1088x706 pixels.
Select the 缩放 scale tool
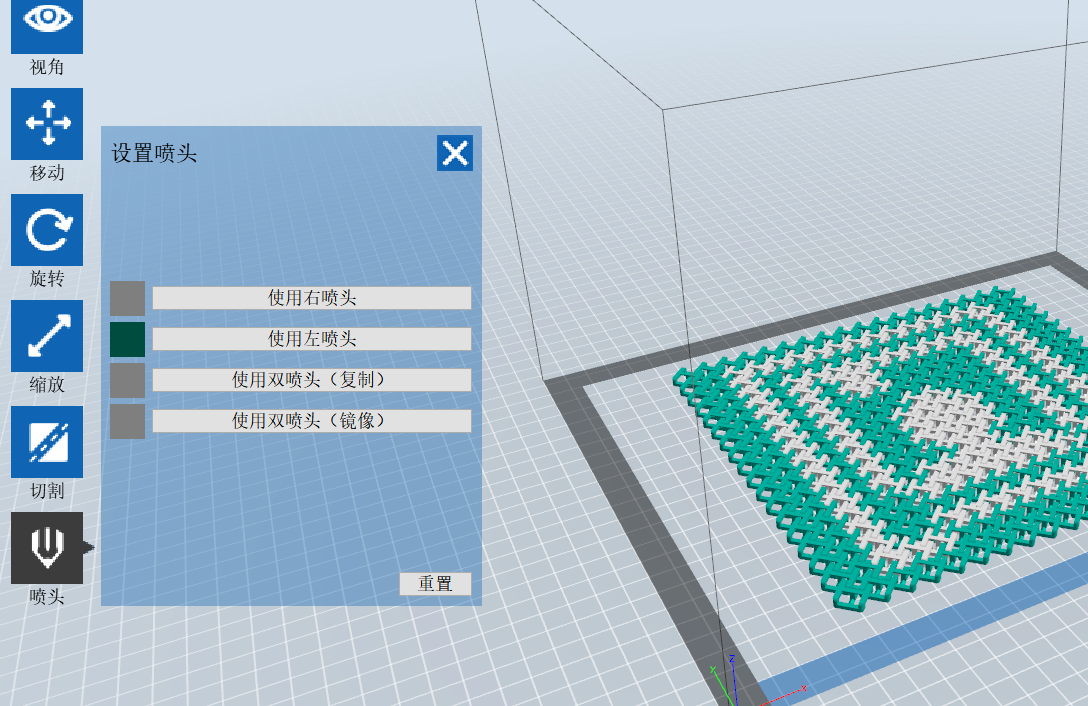pos(46,336)
